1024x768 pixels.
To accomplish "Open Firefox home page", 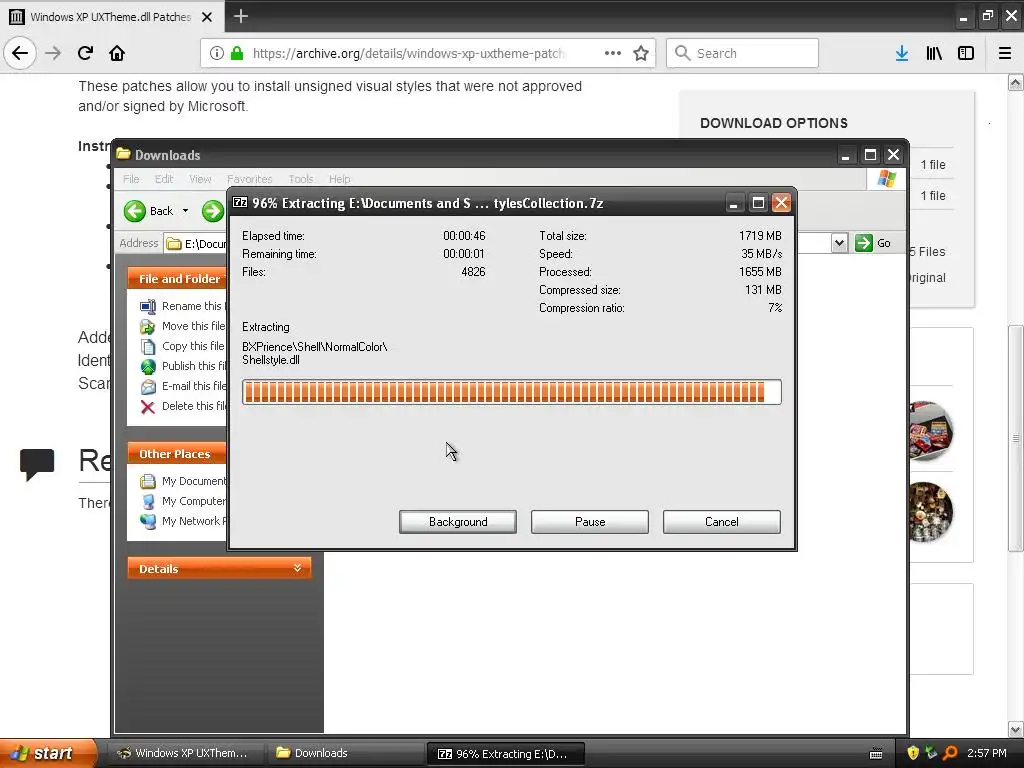I will pyautogui.click(x=117, y=53).
